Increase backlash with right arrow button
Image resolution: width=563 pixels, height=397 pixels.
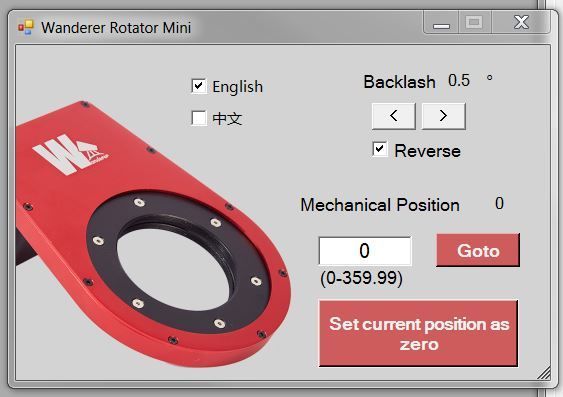click(443, 116)
